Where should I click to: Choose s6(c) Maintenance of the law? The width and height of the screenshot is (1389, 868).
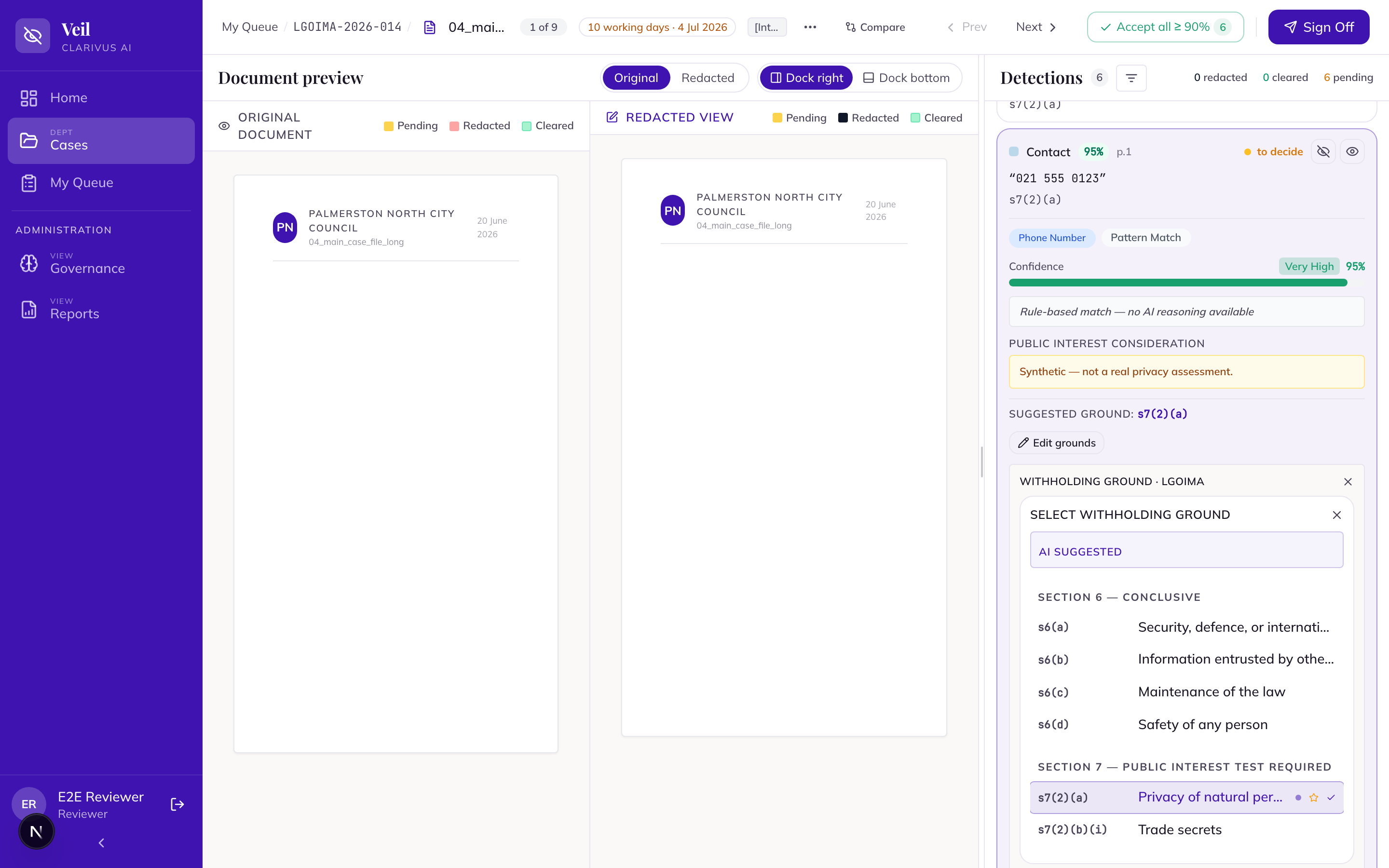point(1186,692)
